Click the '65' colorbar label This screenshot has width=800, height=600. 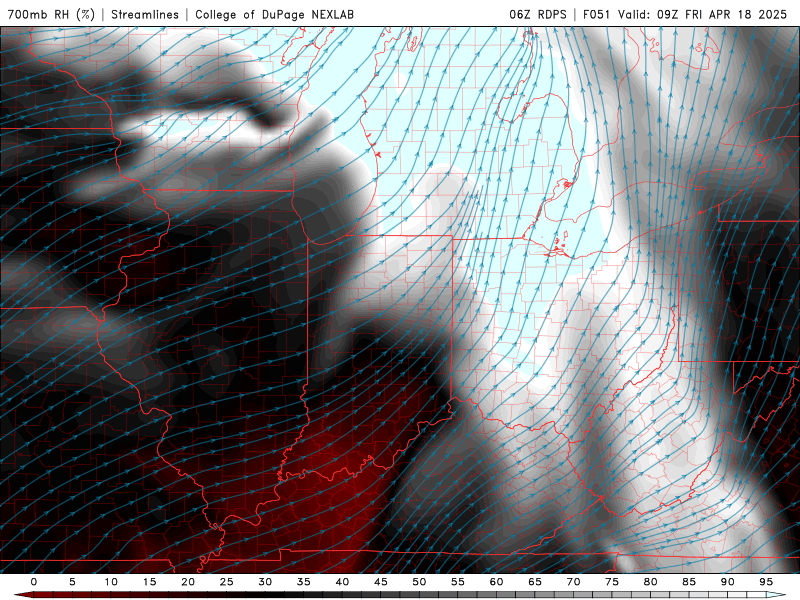click(x=535, y=582)
